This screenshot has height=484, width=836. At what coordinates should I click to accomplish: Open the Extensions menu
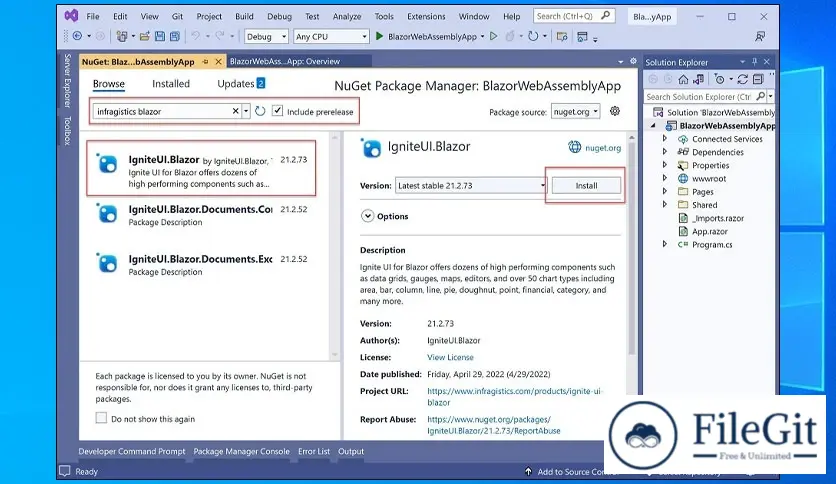(426, 17)
